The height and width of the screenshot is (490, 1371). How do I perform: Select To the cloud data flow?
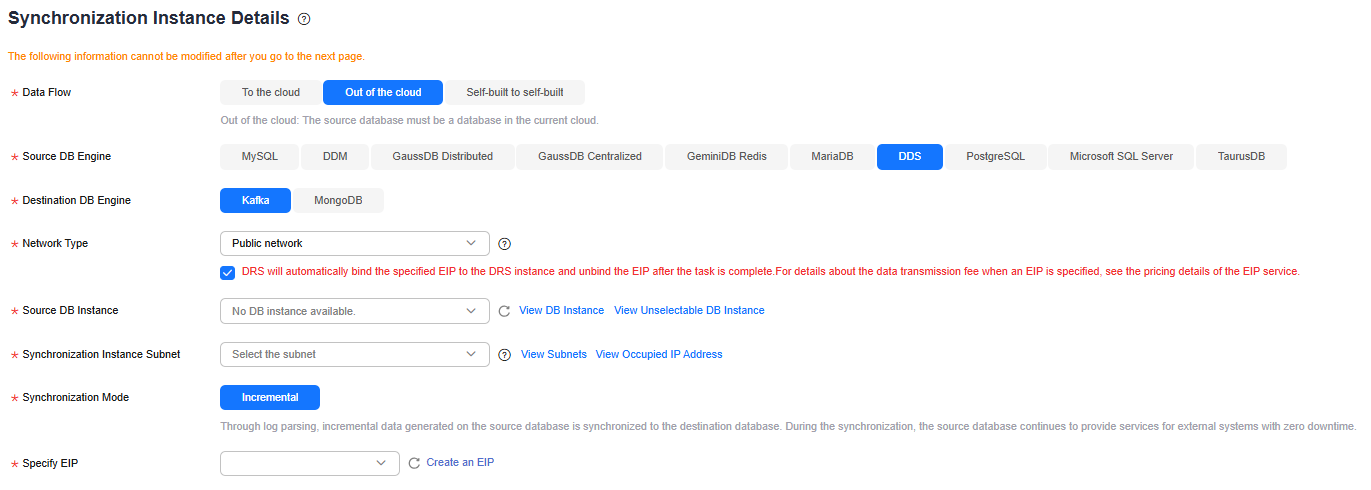271,93
